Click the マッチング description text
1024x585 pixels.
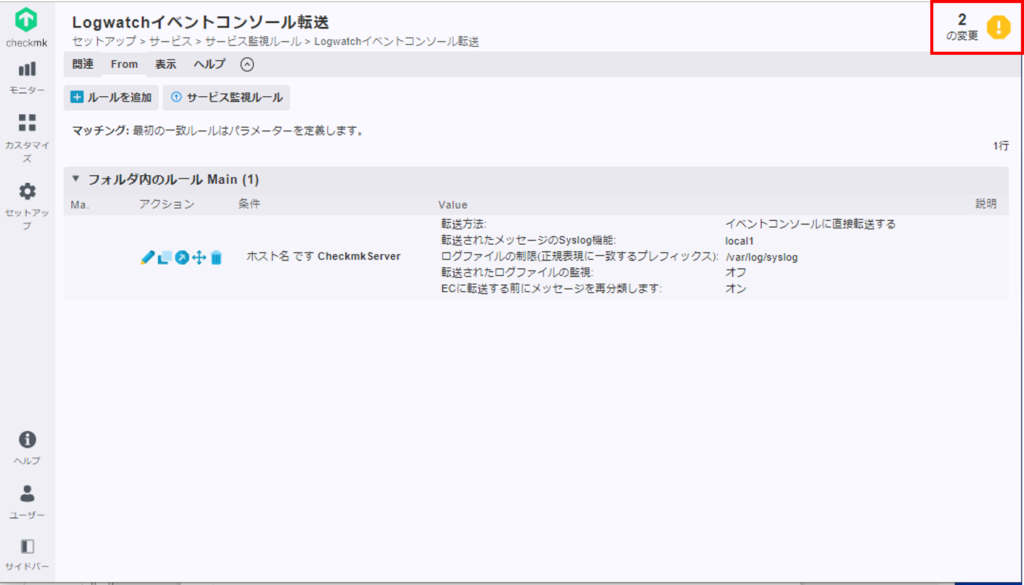[x=217, y=131]
